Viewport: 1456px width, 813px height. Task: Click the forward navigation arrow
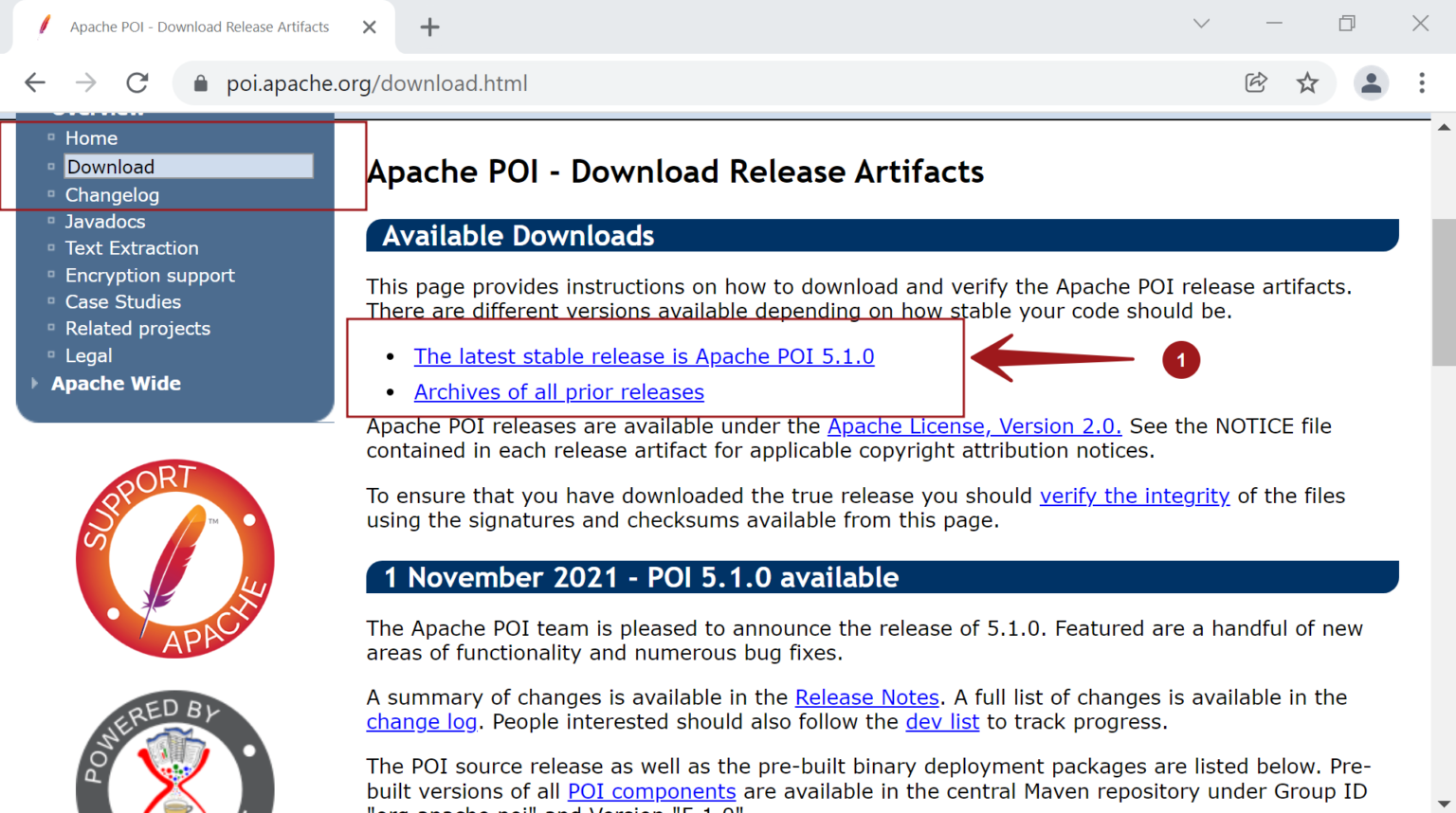coord(86,82)
